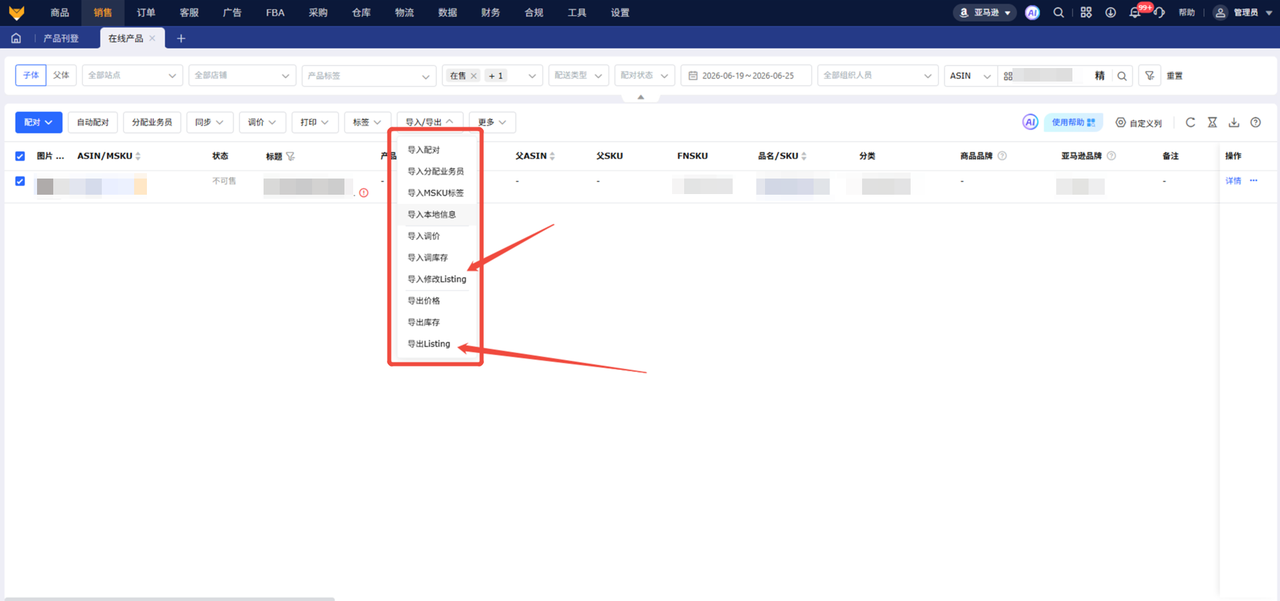Switch to 父体 view

[x=61, y=76]
